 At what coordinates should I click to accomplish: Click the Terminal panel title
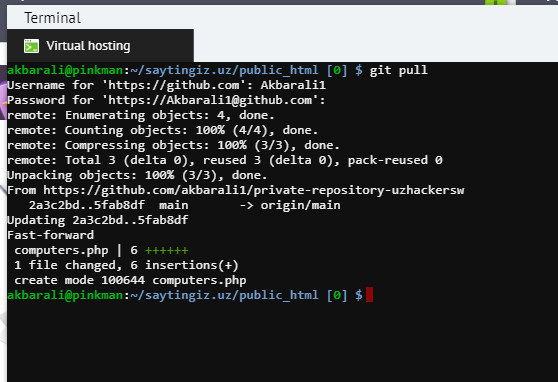tap(53, 18)
